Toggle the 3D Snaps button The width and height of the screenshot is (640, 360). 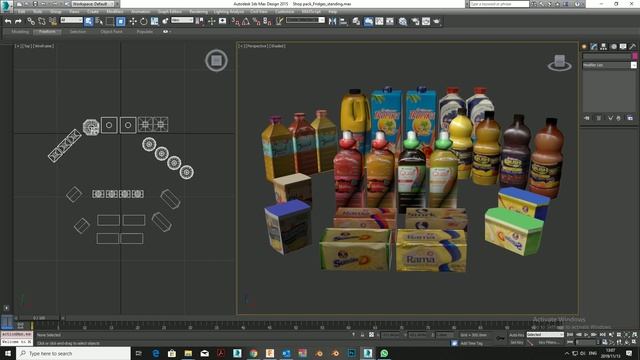click(236, 21)
